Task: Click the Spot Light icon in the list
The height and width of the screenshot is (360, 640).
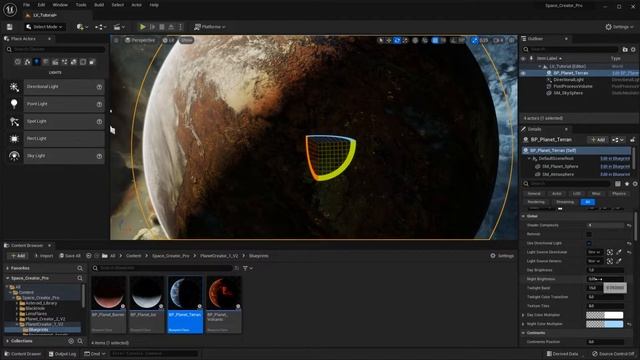Action: tap(14, 122)
